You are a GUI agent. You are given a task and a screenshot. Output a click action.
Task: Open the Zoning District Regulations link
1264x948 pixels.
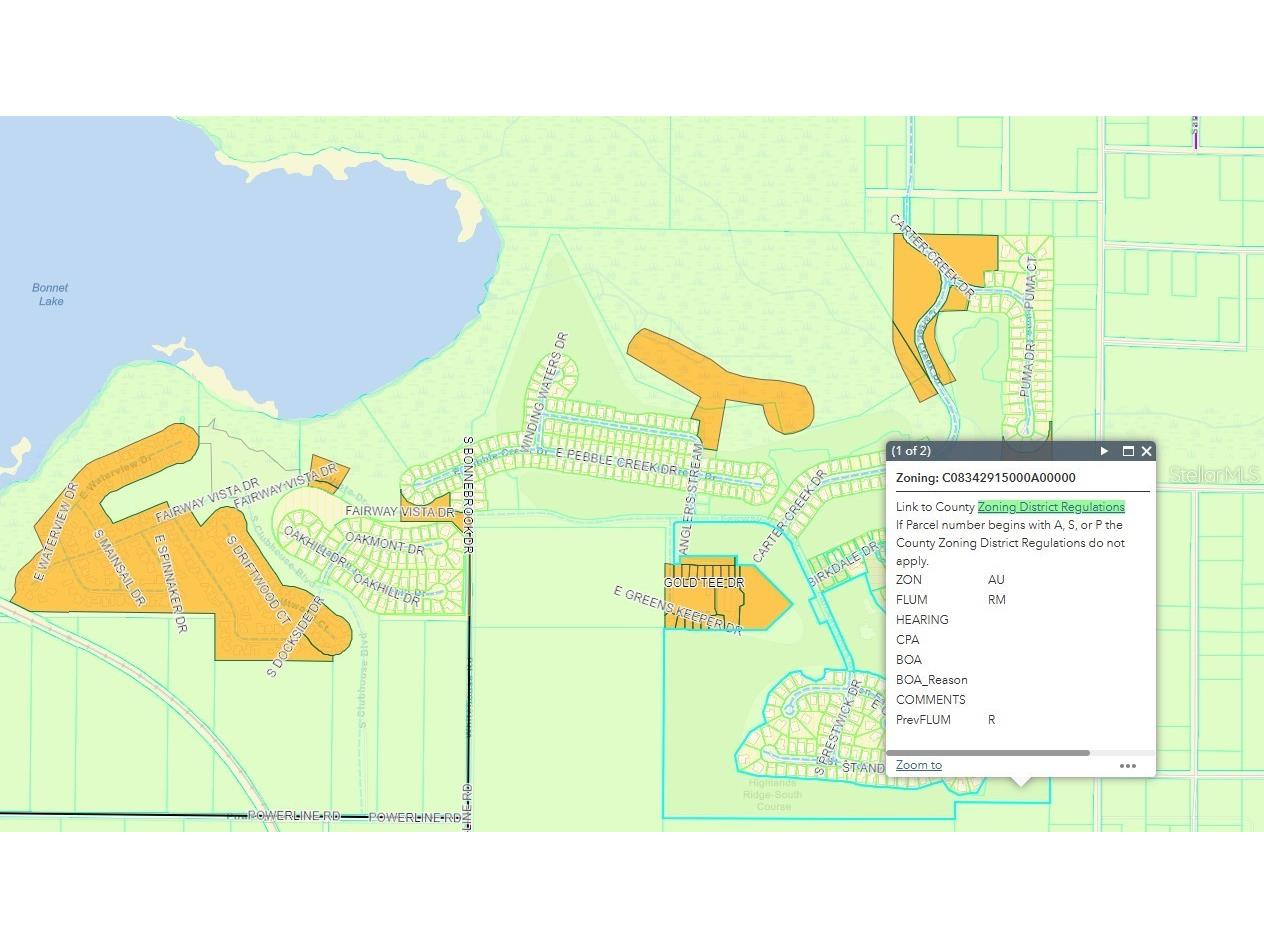(1050, 506)
